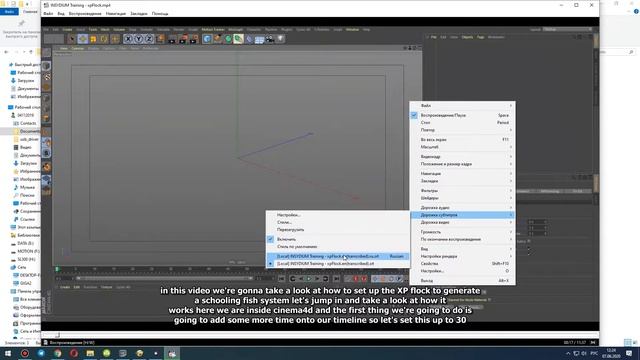Open the Помощь menu in the player menu bar
This screenshot has height=360, width=640.
[160, 13]
